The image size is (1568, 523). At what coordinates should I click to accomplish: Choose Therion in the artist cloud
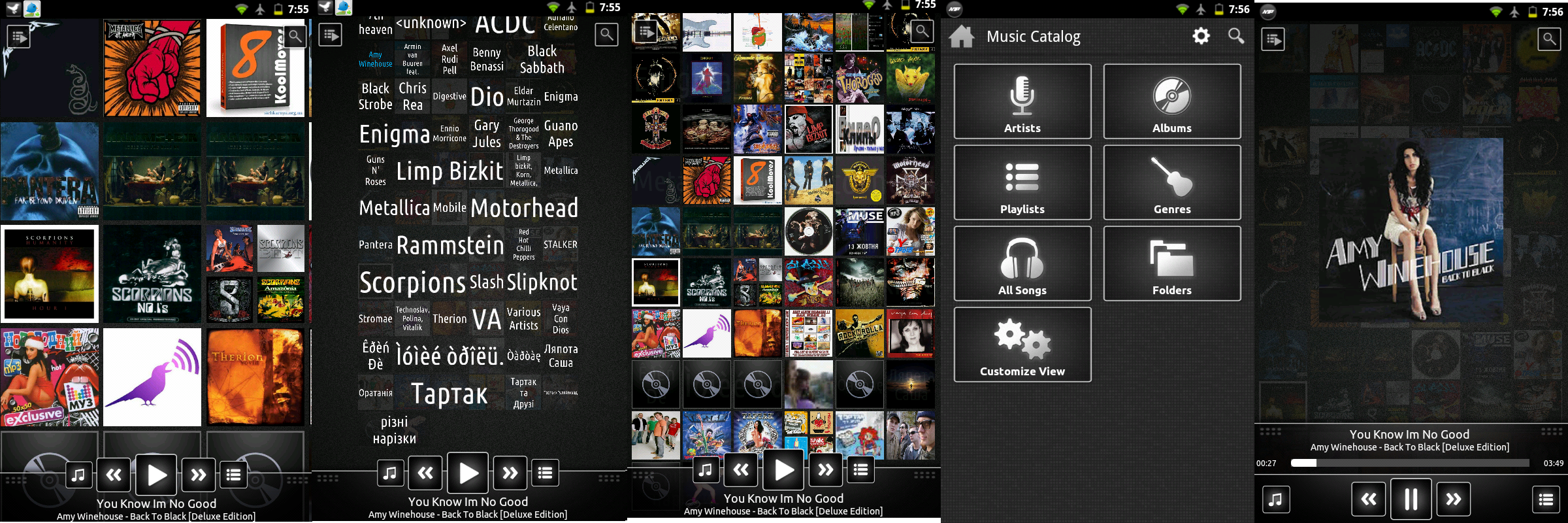pyautogui.click(x=449, y=319)
